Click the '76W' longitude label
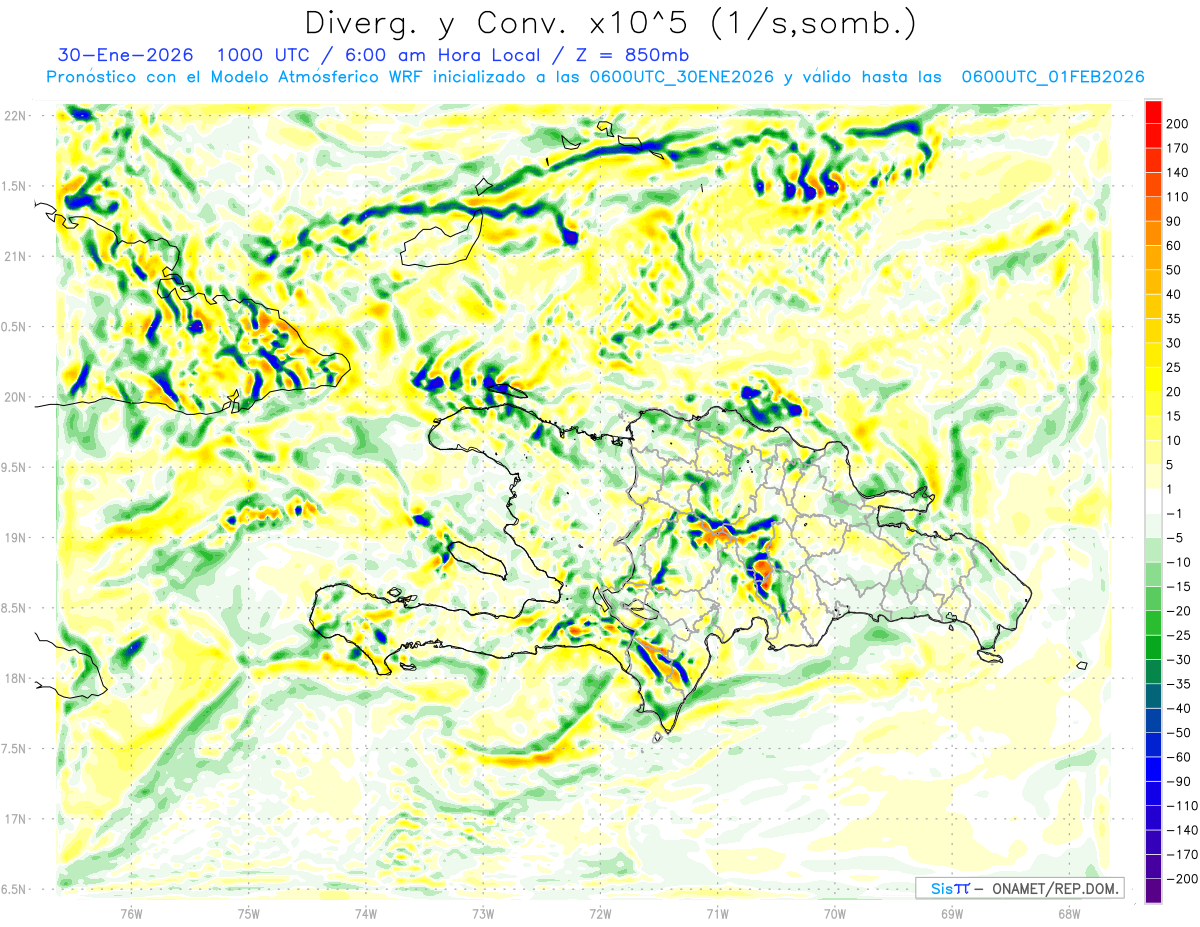 click(x=131, y=912)
